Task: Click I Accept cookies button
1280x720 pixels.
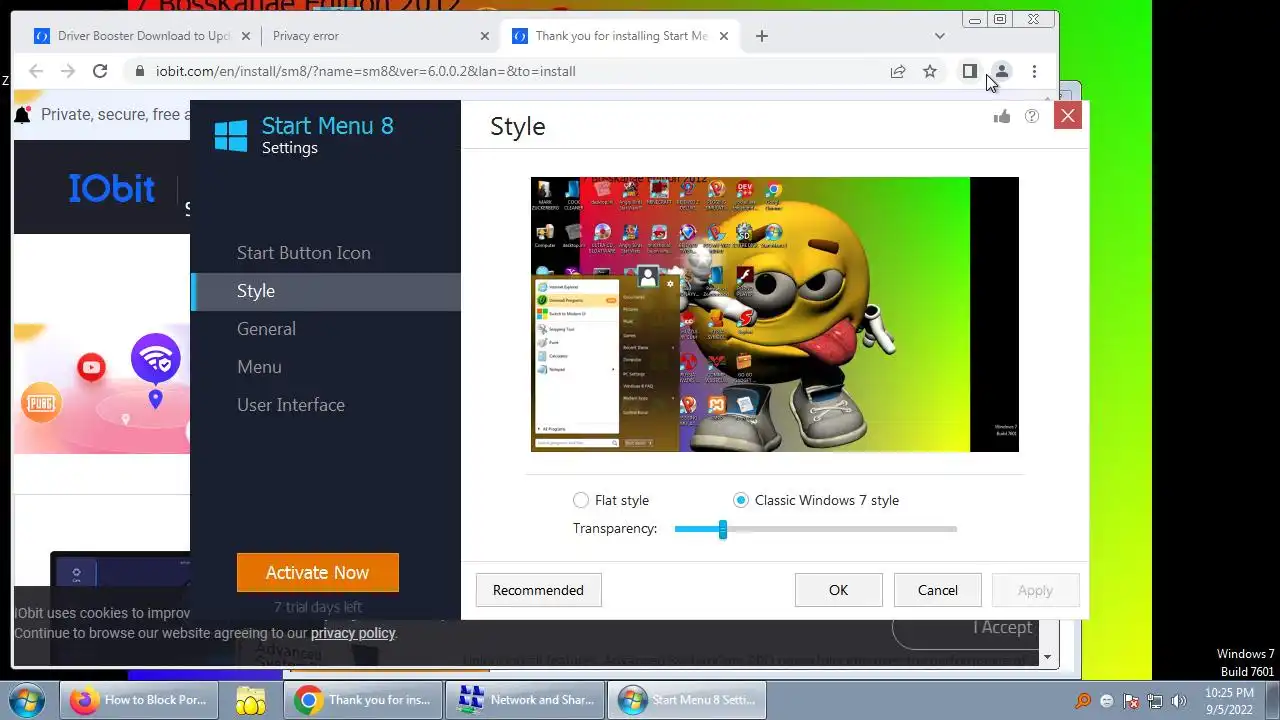Action: coord(965,627)
